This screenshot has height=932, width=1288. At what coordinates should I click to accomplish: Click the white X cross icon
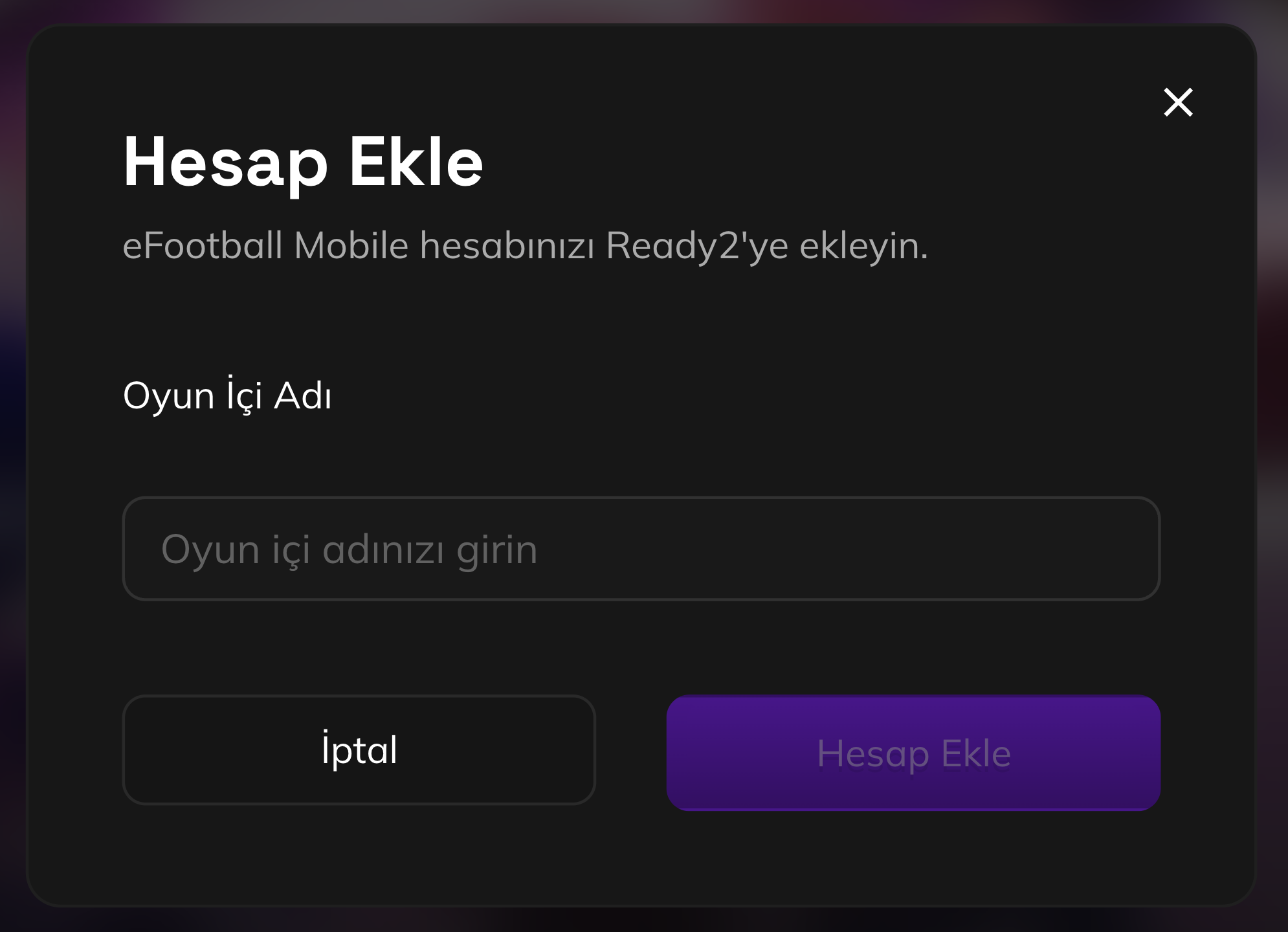coord(1178,102)
